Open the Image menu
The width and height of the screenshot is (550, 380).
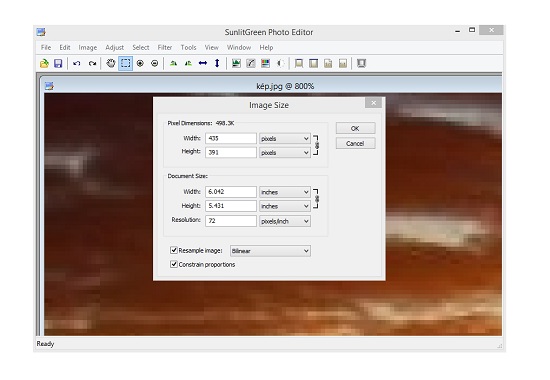(88, 47)
